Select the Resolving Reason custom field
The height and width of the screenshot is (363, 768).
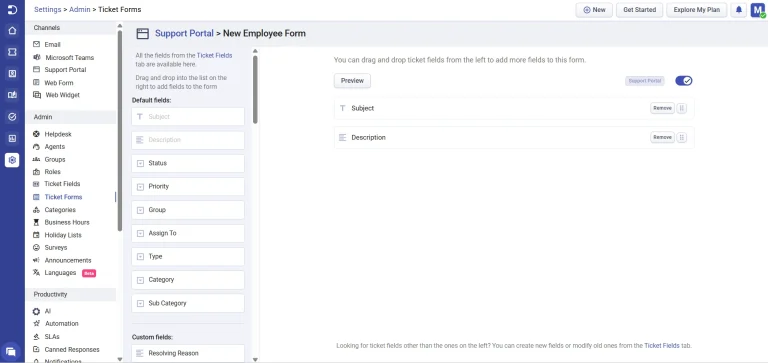coord(188,353)
